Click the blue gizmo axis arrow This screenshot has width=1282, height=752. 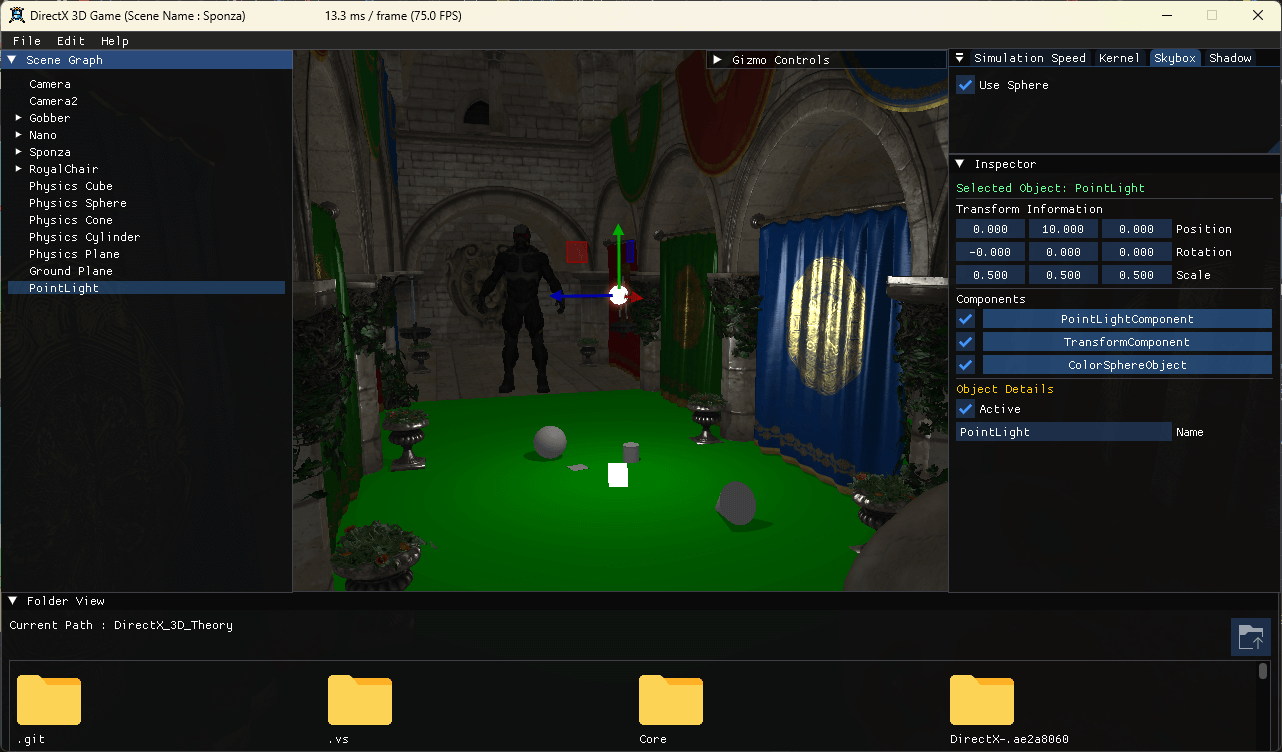(570, 296)
